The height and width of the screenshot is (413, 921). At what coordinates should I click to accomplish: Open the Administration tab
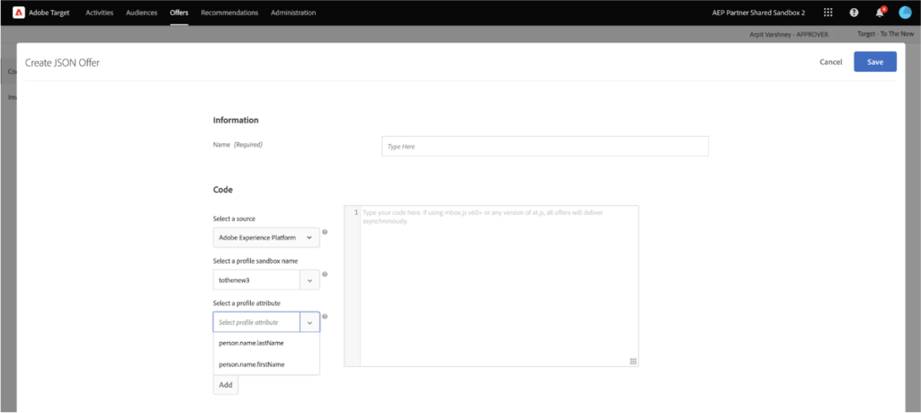coord(293,12)
